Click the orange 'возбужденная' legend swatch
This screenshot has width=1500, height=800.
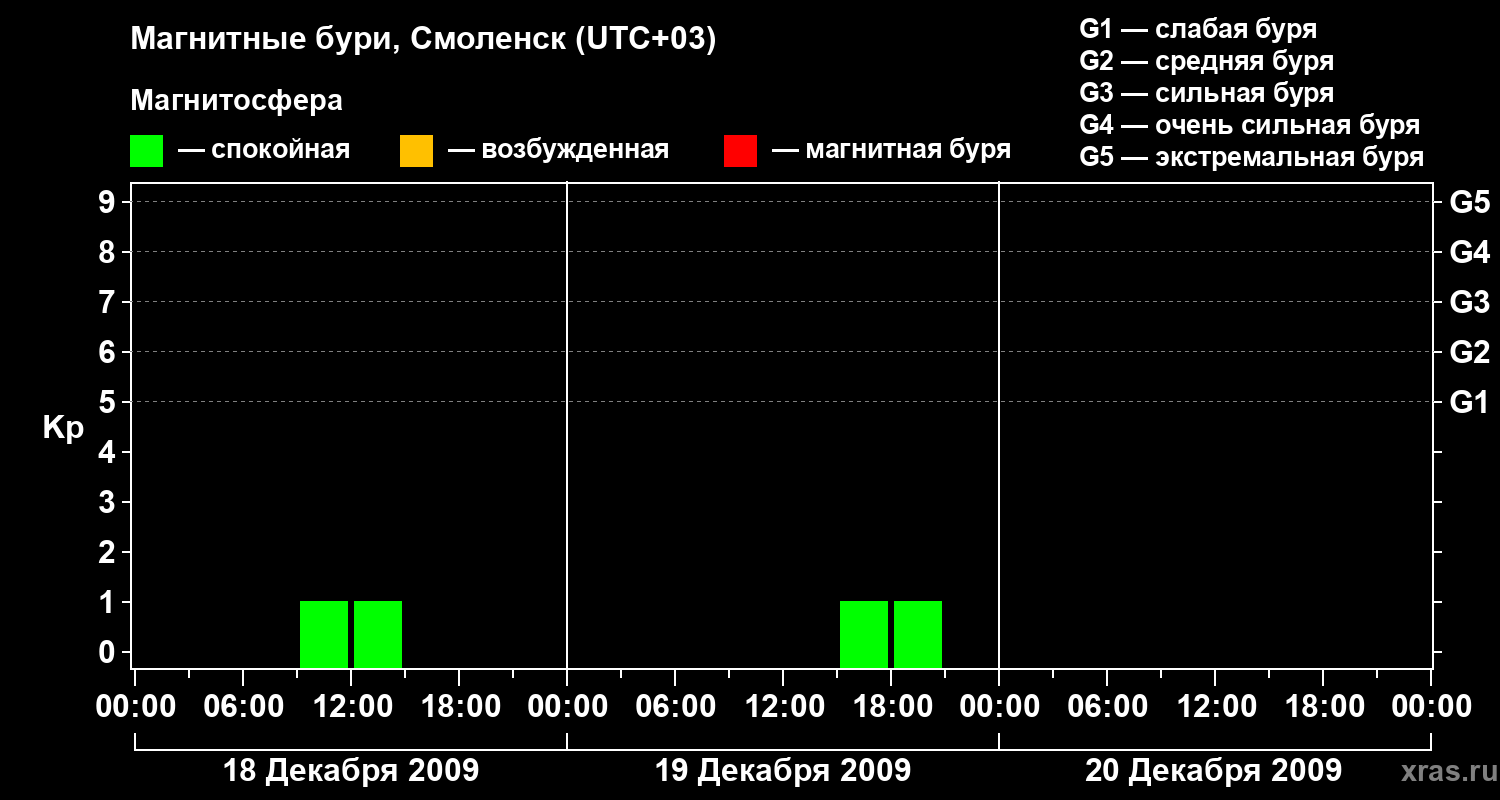click(416, 151)
